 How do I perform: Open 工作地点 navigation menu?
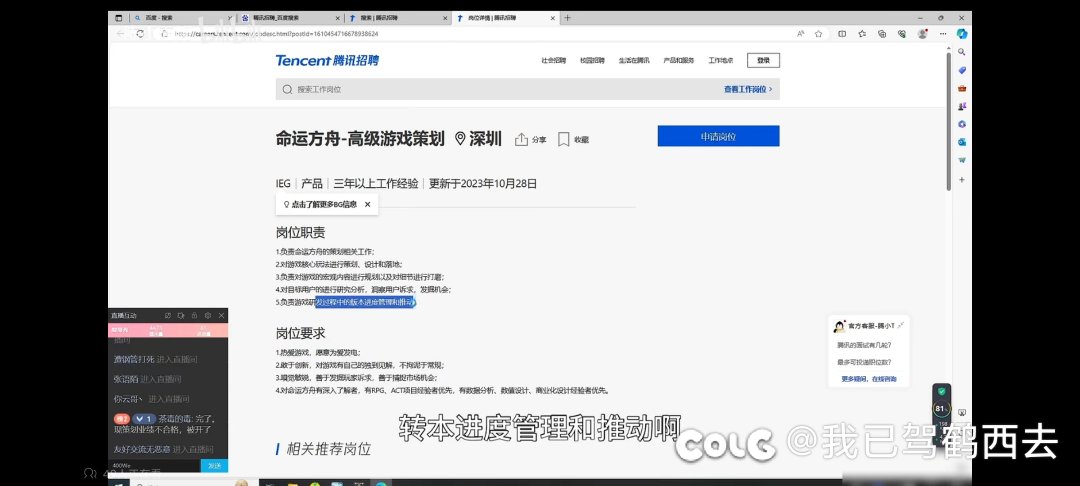720,61
